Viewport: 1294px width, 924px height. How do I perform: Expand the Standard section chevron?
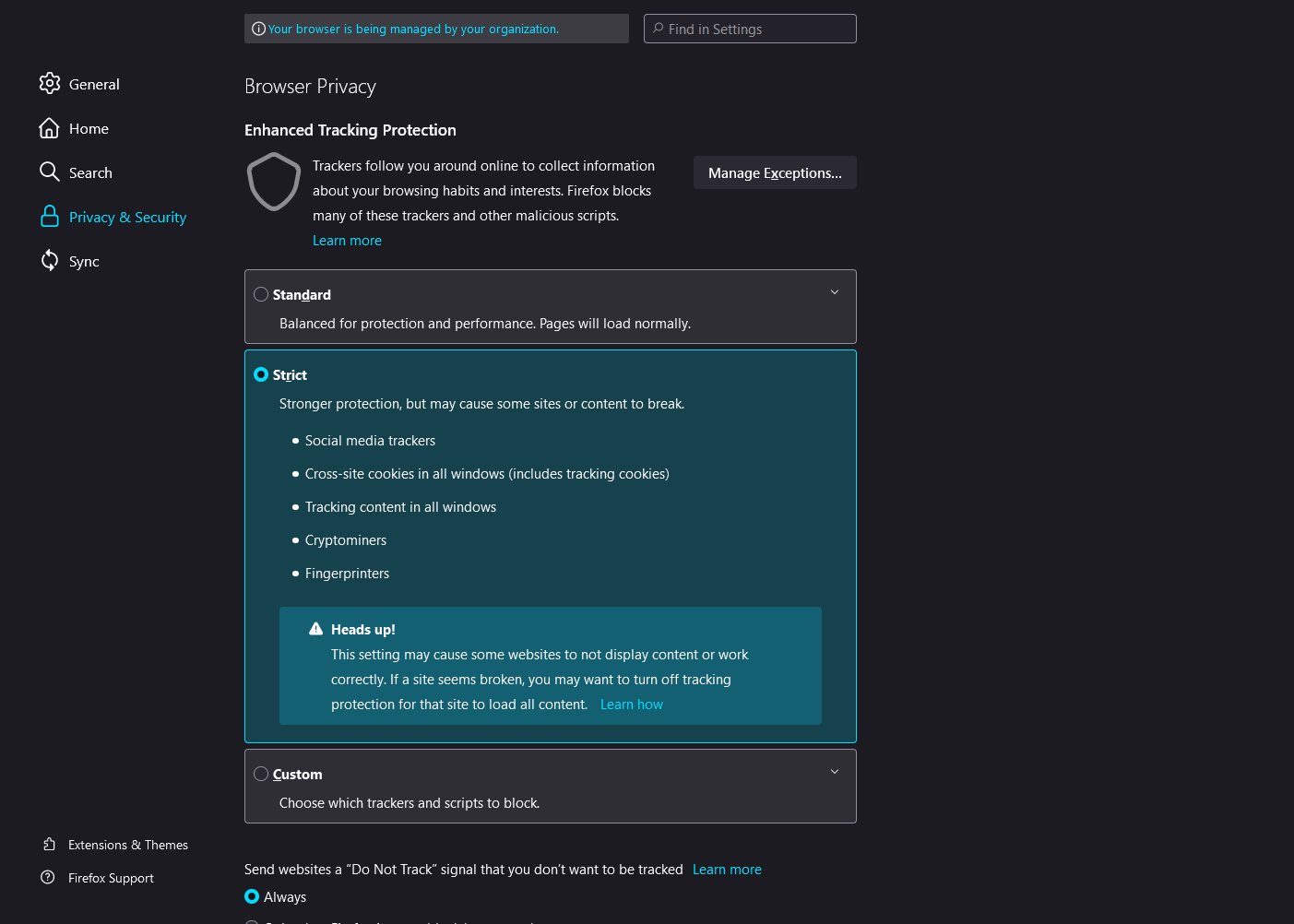835,292
